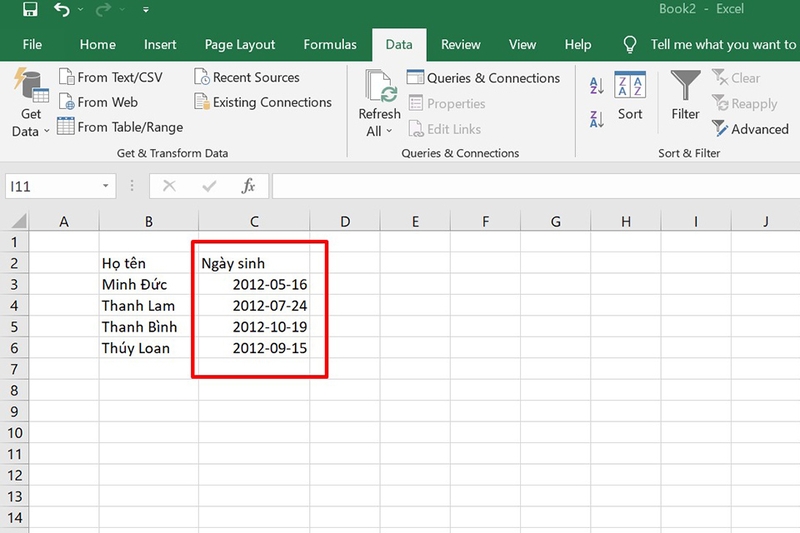Open the Help tab
Image resolution: width=800 pixels, height=533 pixels.
(578, 45)
